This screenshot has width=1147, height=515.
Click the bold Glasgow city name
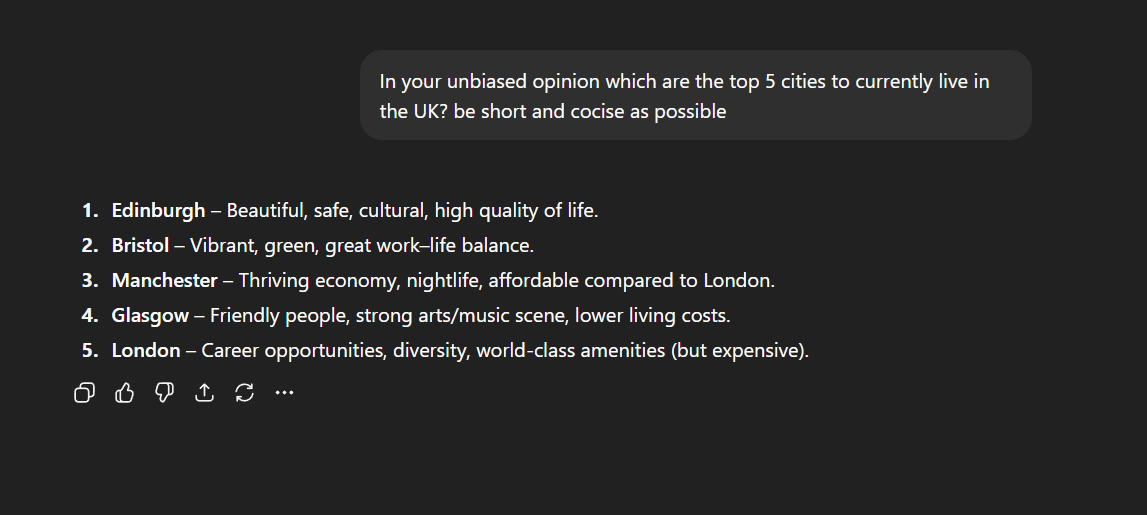(150, 316)
